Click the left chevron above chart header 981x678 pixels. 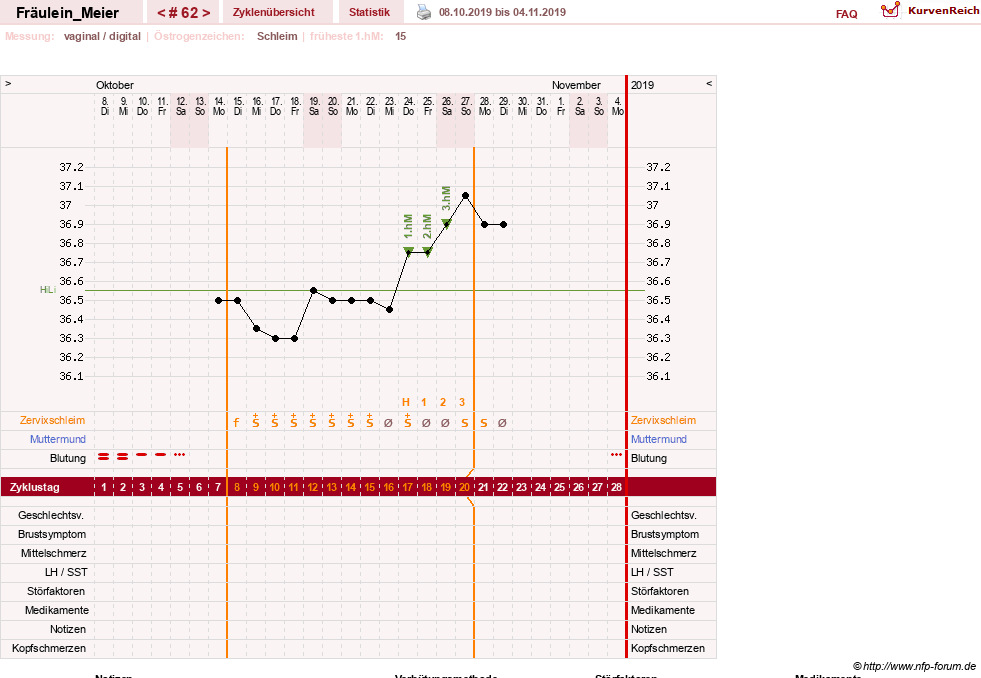(x=8, y=83)
